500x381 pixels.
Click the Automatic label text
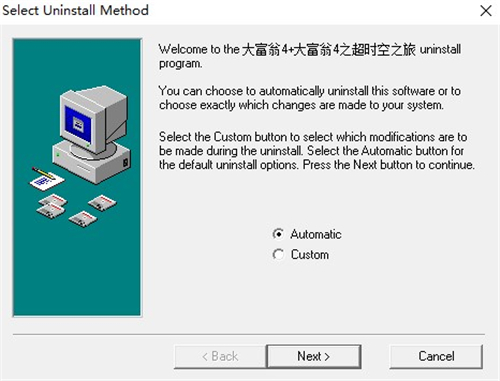tap(316, 234)
